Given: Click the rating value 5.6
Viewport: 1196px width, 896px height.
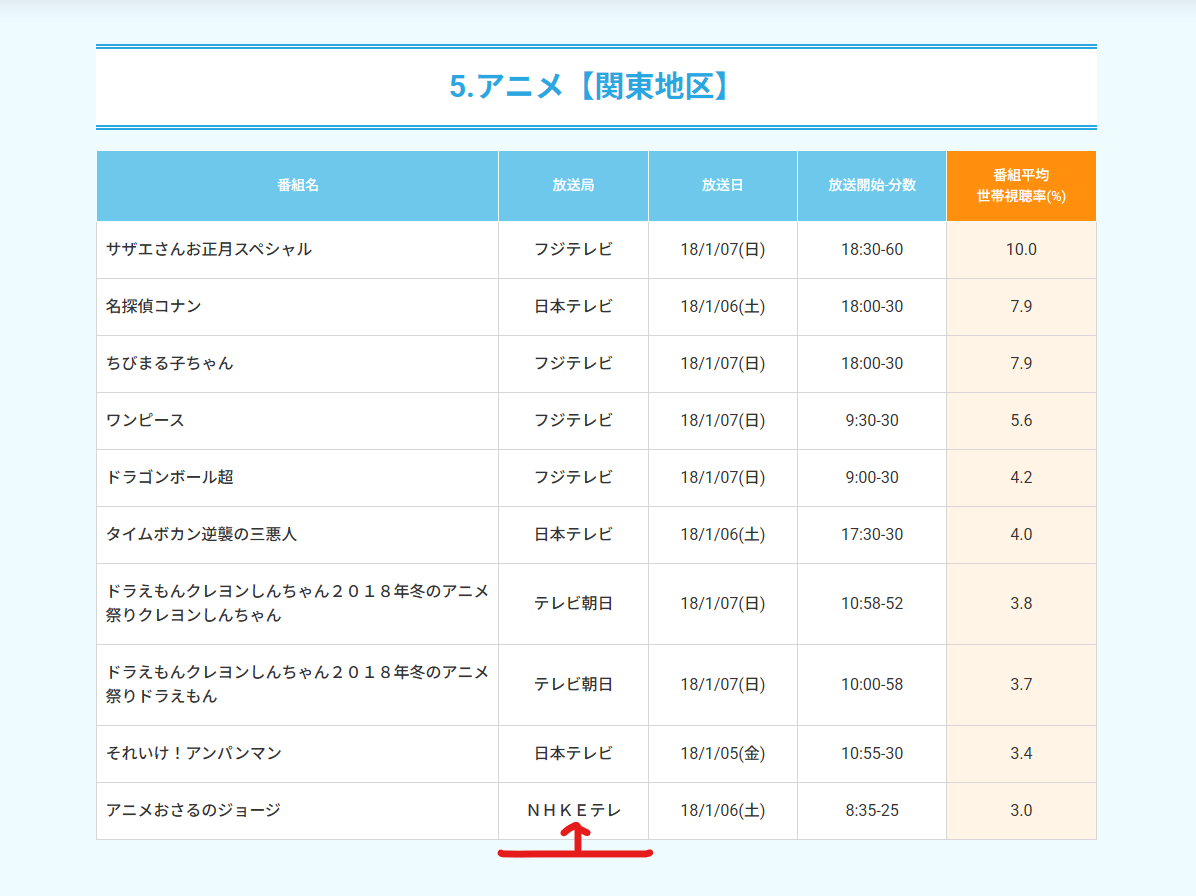Looking at the screenshot, I should [x=1021, y=420].
